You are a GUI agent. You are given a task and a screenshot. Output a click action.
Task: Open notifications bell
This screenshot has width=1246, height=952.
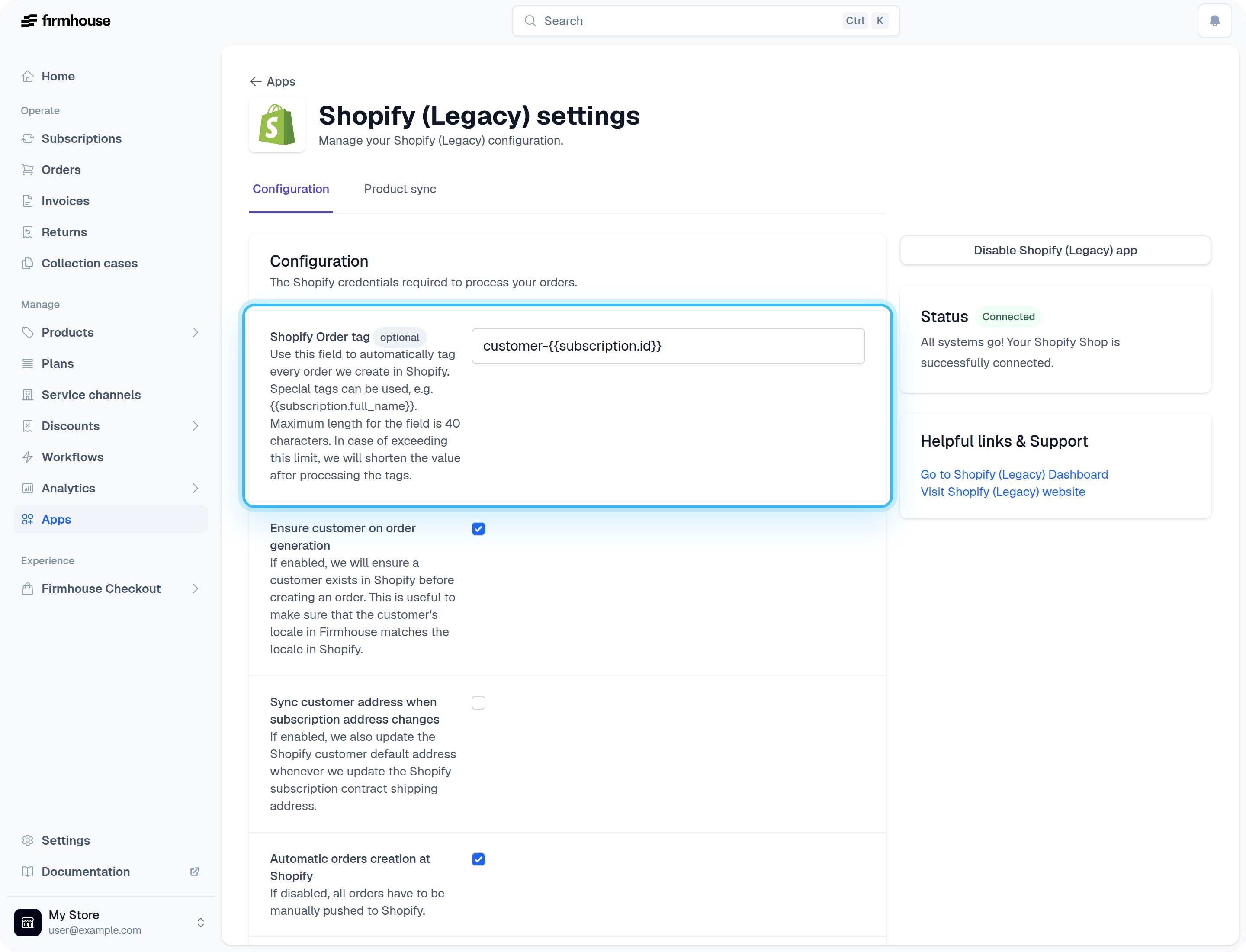tap(1214, 21)
